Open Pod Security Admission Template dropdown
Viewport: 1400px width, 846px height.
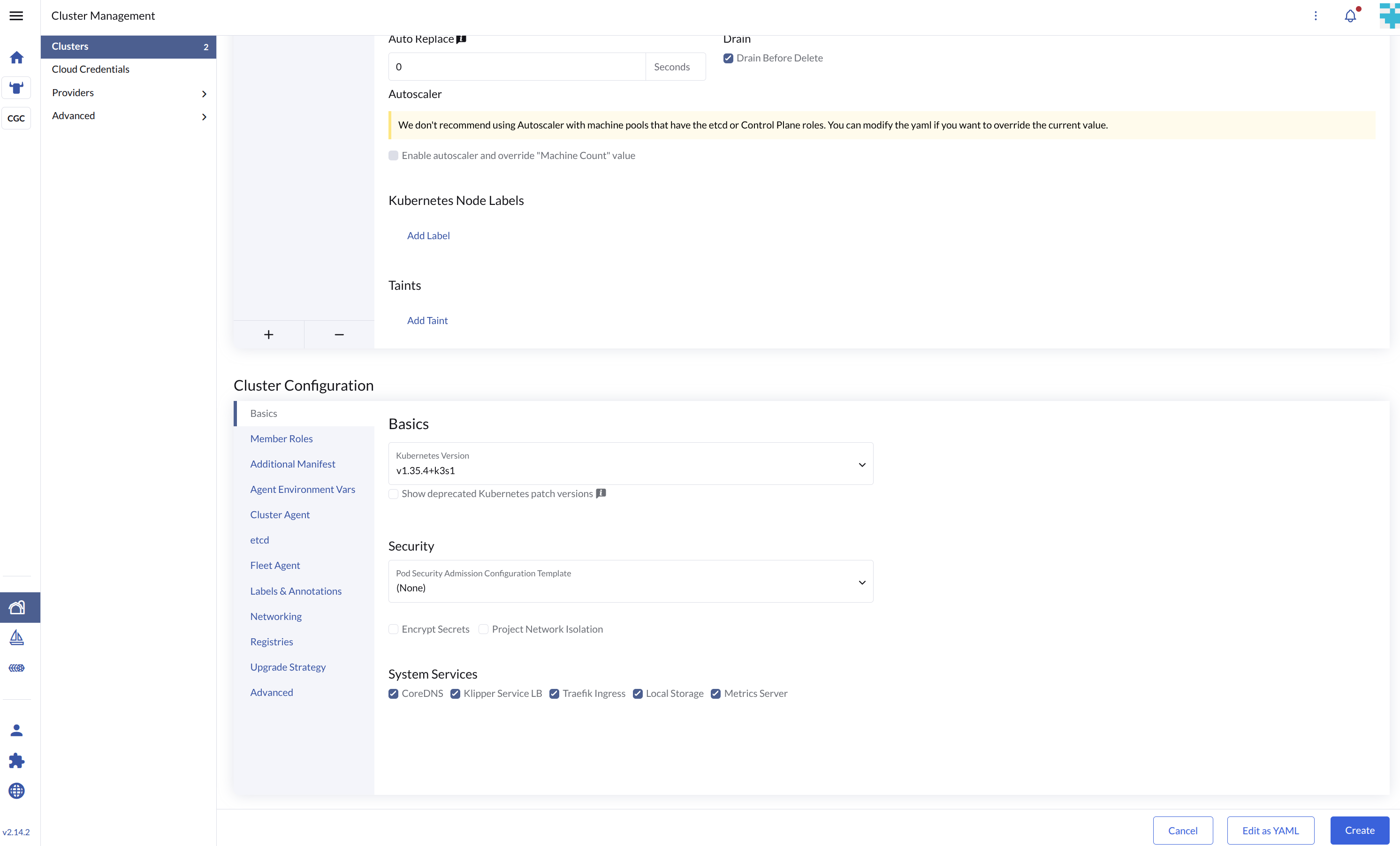(x=631, y=581)
